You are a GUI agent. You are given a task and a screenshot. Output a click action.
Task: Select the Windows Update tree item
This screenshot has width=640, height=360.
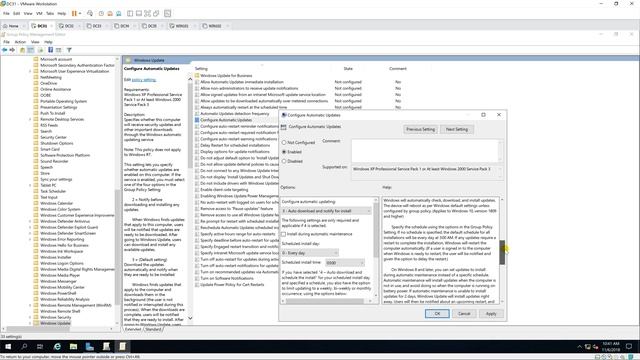tap(55, 323)
